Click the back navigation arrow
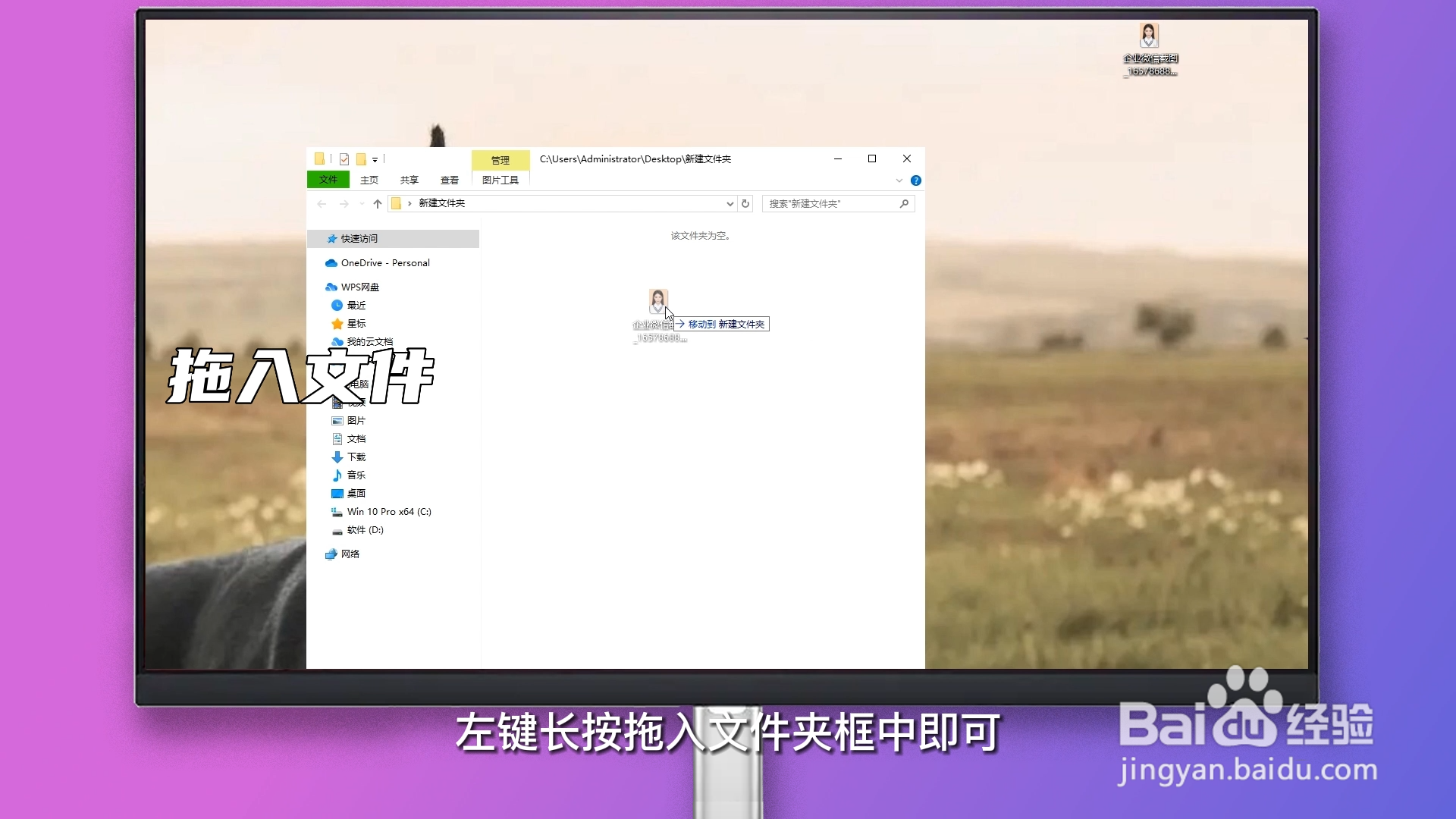The height and width of the screenshot is (819, 1456). coord(322,203)
